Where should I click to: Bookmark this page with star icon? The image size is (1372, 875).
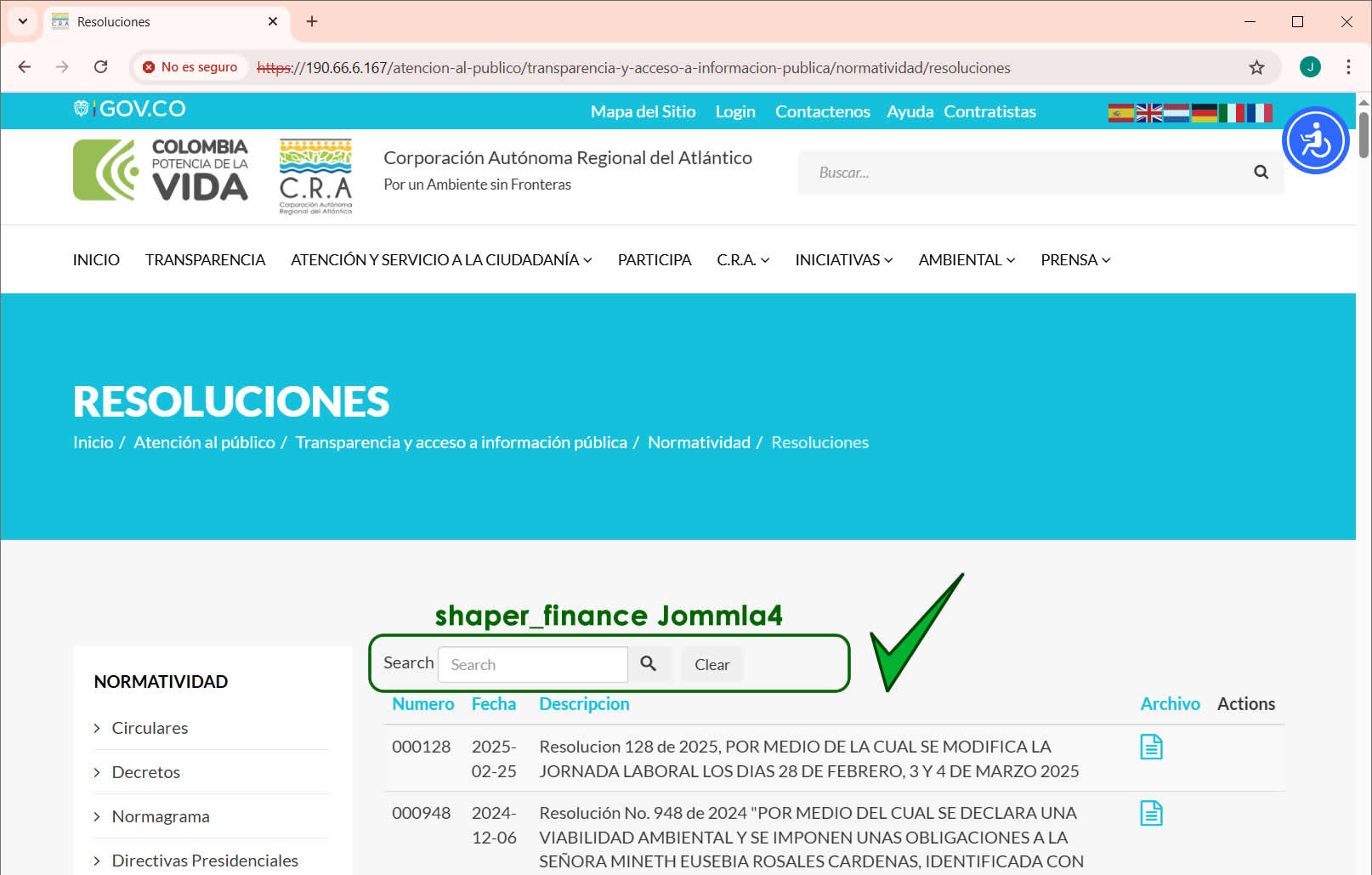click(x=1256, y=67)
